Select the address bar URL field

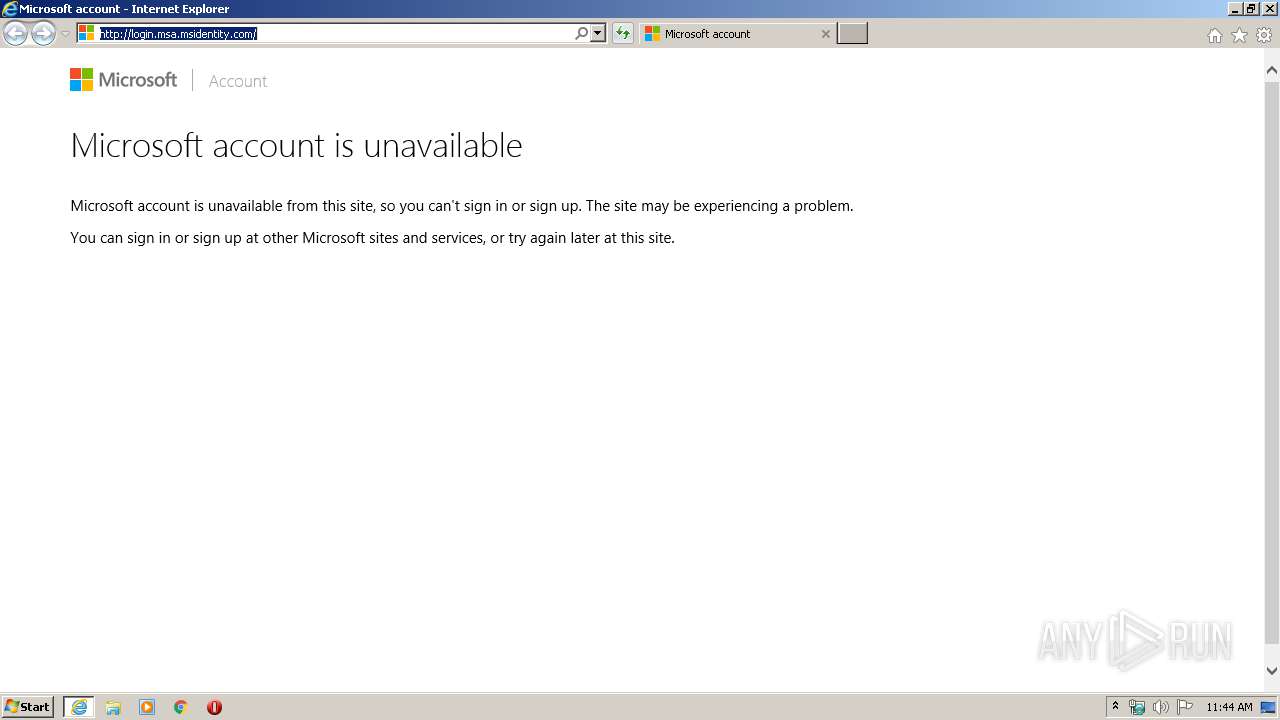(336, 34)
